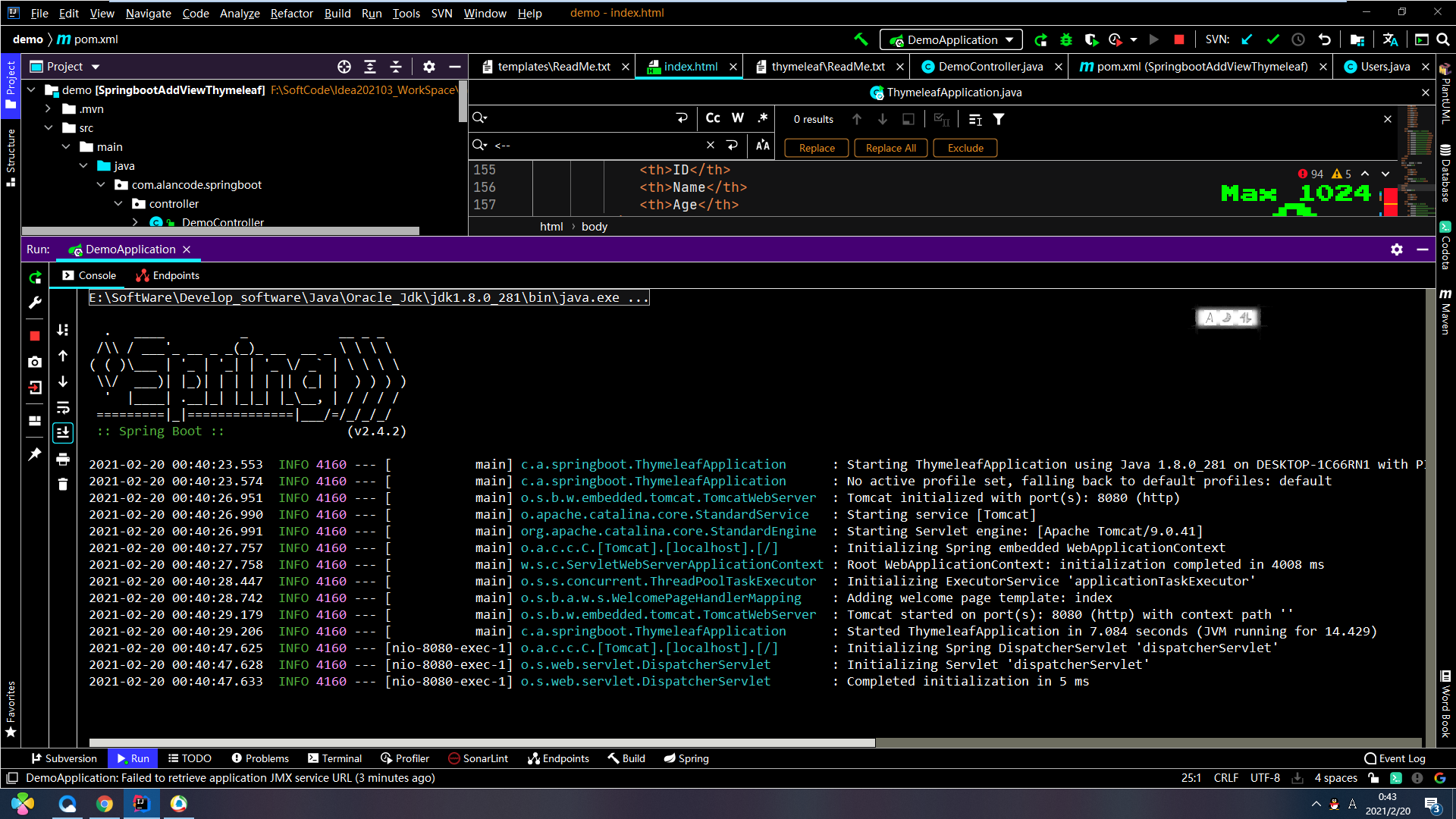The width and height of the screenshot is (1456, 819).
Task: Commit changes using green SVN checkmark
Action: tap(1273, 39)
